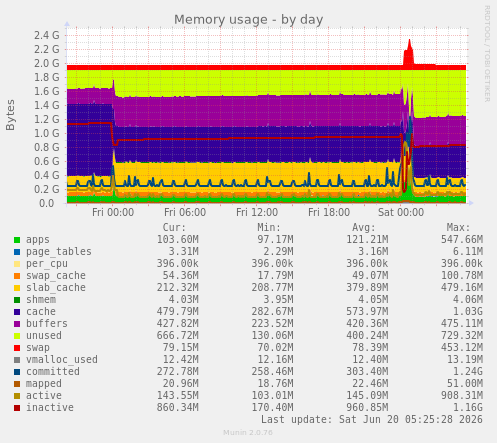The width and height of the screenshot is (497, 443).
Task: Click the page_tables legend blue swatch
Action: click(x=17, y=252)
